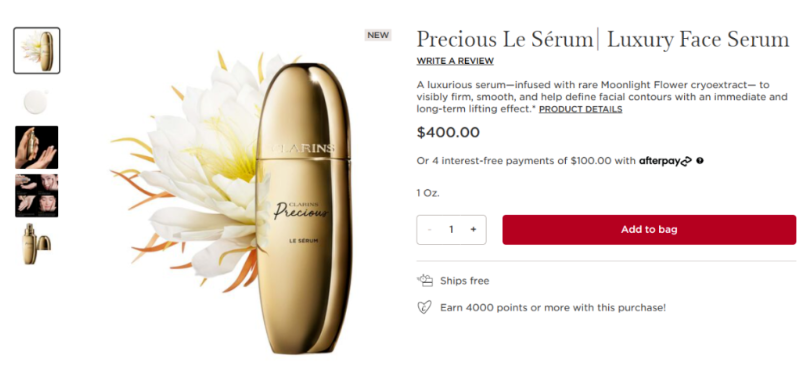Click the Ships free gift icon

coord(425,280)
